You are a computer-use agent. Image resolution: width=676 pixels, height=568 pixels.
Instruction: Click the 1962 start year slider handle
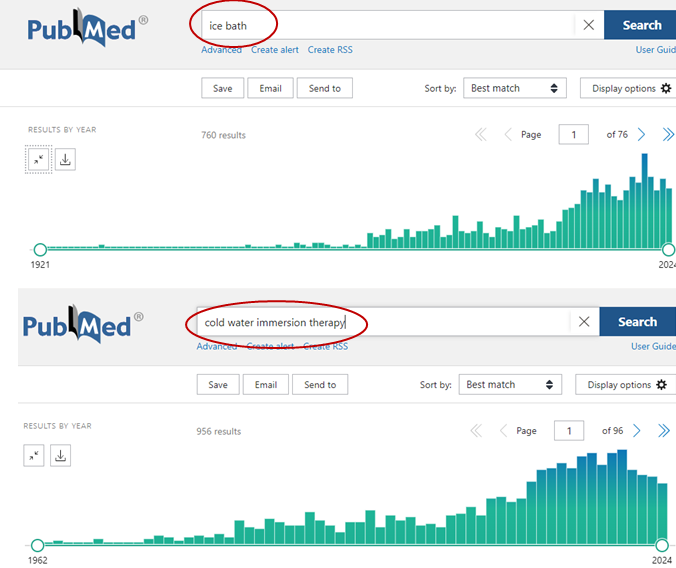38,545
